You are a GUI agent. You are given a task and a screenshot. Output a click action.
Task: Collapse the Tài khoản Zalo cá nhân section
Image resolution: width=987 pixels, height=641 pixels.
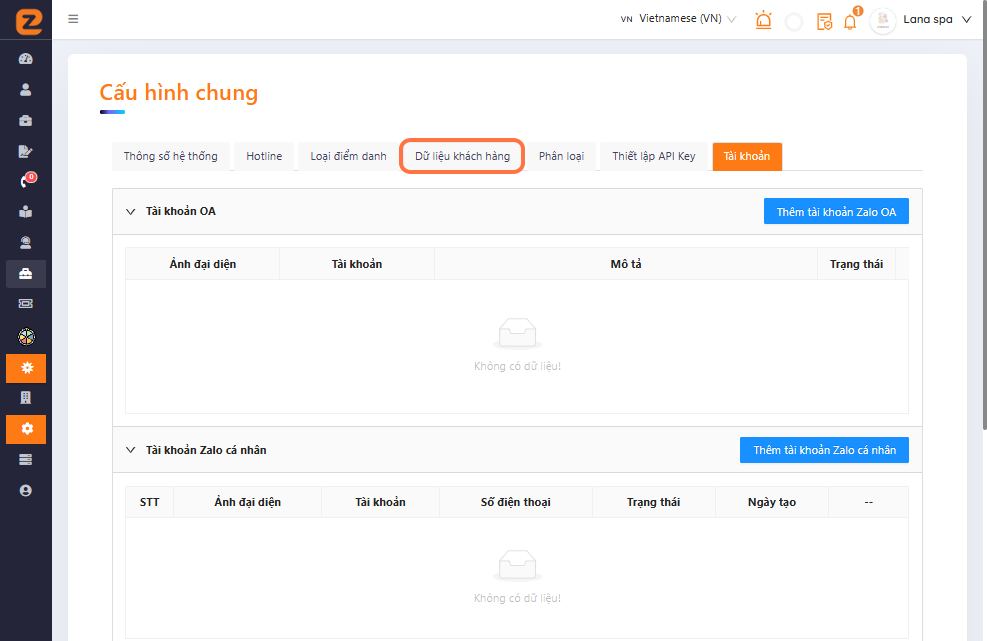[130, 450]
